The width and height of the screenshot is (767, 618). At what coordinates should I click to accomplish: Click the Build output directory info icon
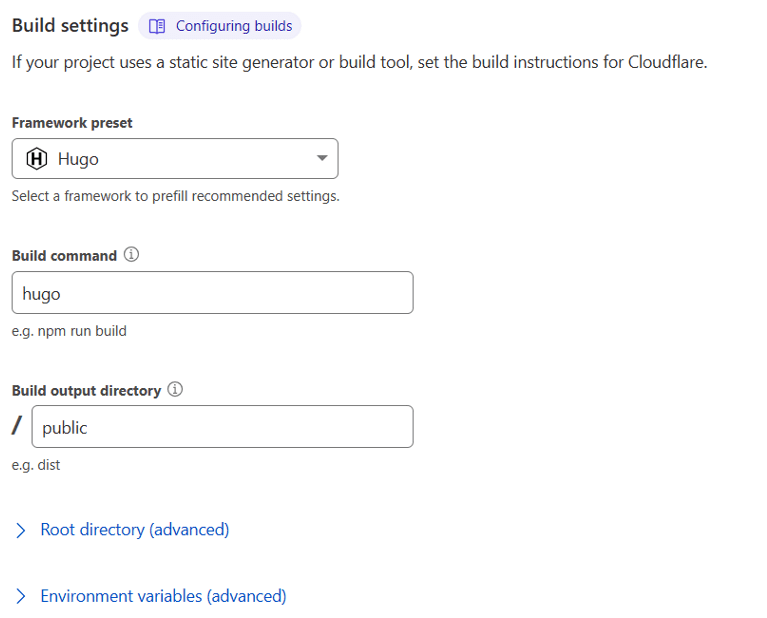pos(175,390)
